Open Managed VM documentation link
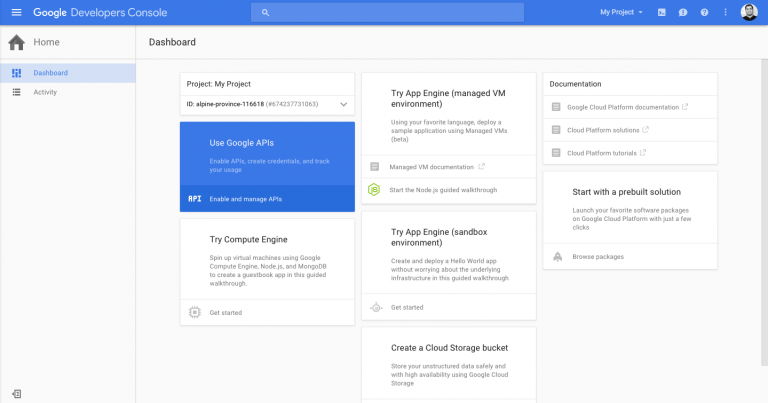This screenshot has width=768, height=403. coord(432,167)
